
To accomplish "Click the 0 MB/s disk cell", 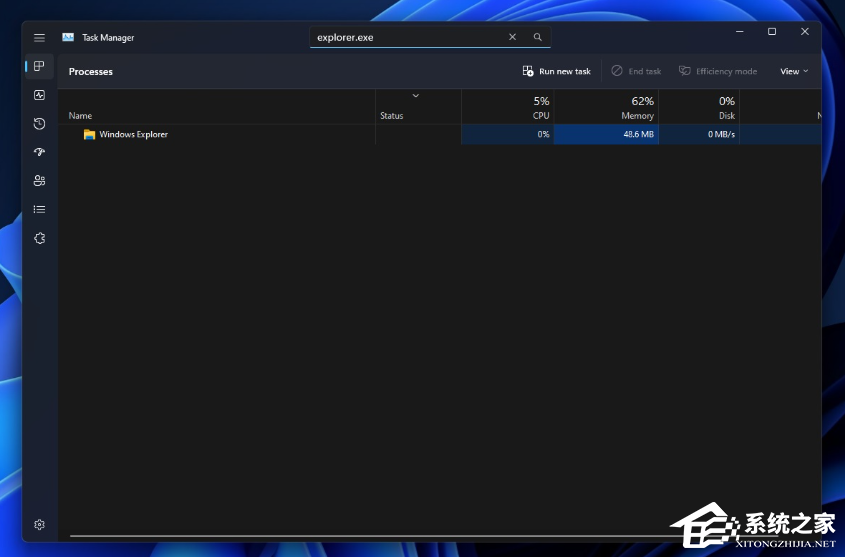I will [699, 135].
